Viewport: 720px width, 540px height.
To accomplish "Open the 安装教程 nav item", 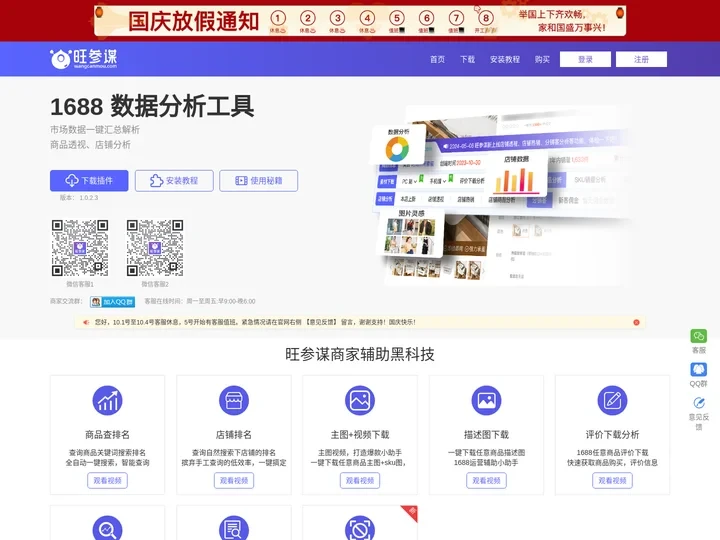I will tap(505, 59).
